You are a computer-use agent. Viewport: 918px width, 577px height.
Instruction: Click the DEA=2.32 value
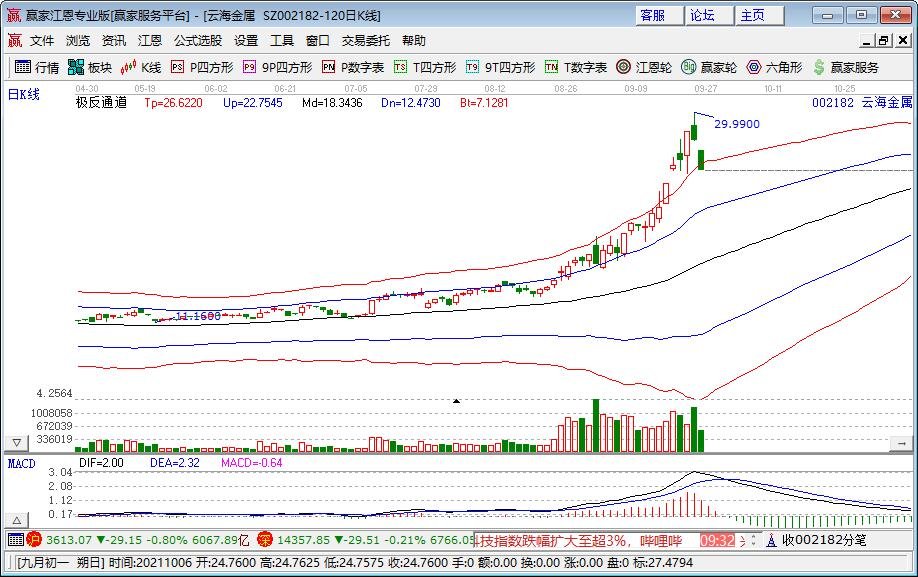[175, 463]
